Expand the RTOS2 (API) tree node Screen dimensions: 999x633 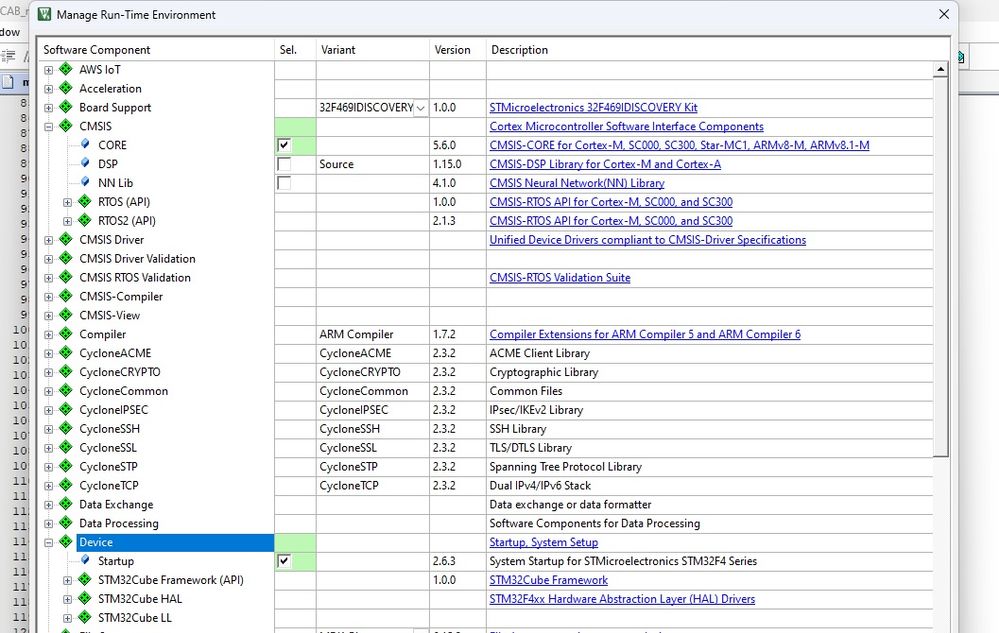(x=68, y=221)
